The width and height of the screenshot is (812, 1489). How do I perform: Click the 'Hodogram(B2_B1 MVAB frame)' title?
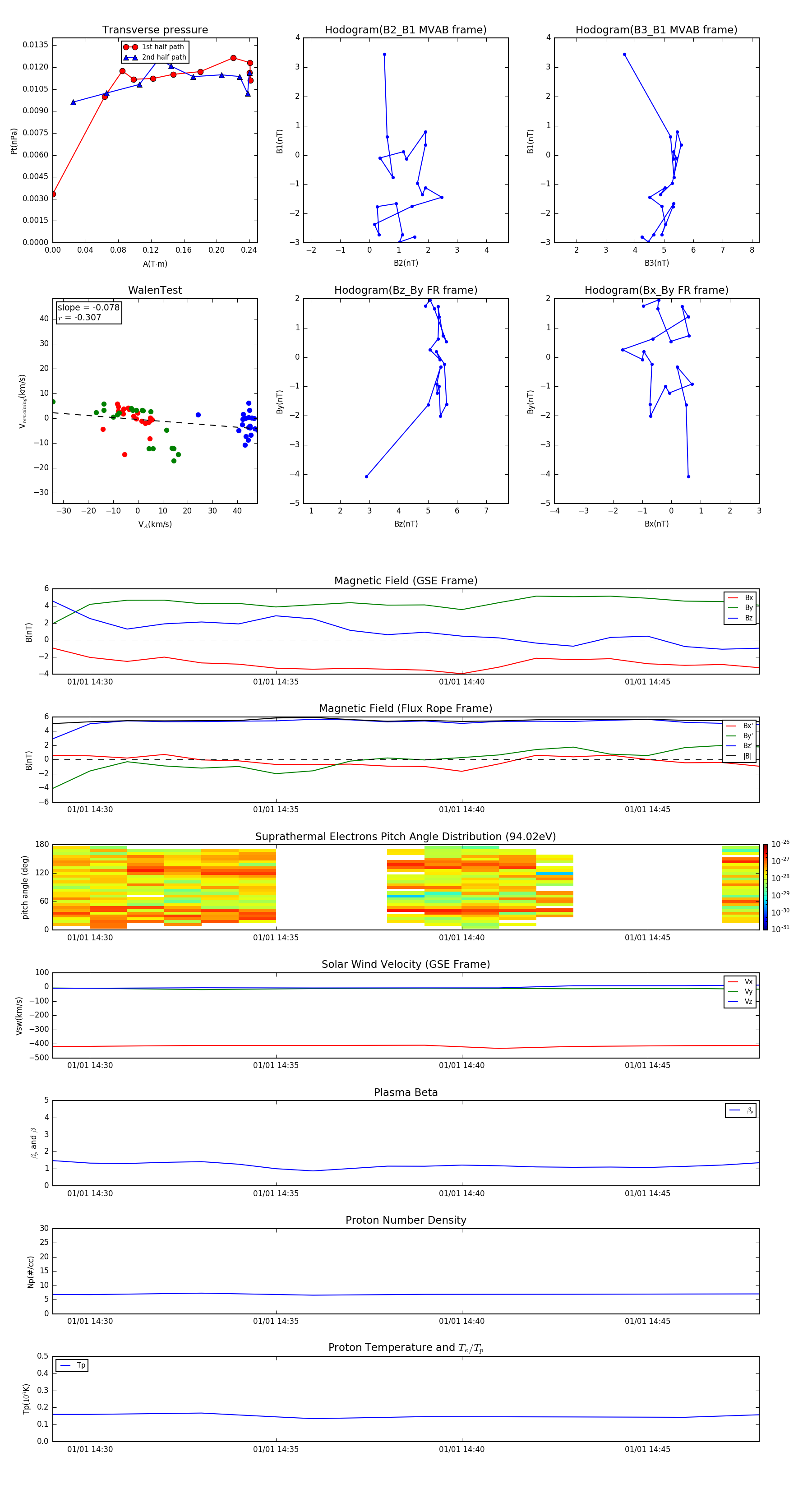tap(406, 30)
